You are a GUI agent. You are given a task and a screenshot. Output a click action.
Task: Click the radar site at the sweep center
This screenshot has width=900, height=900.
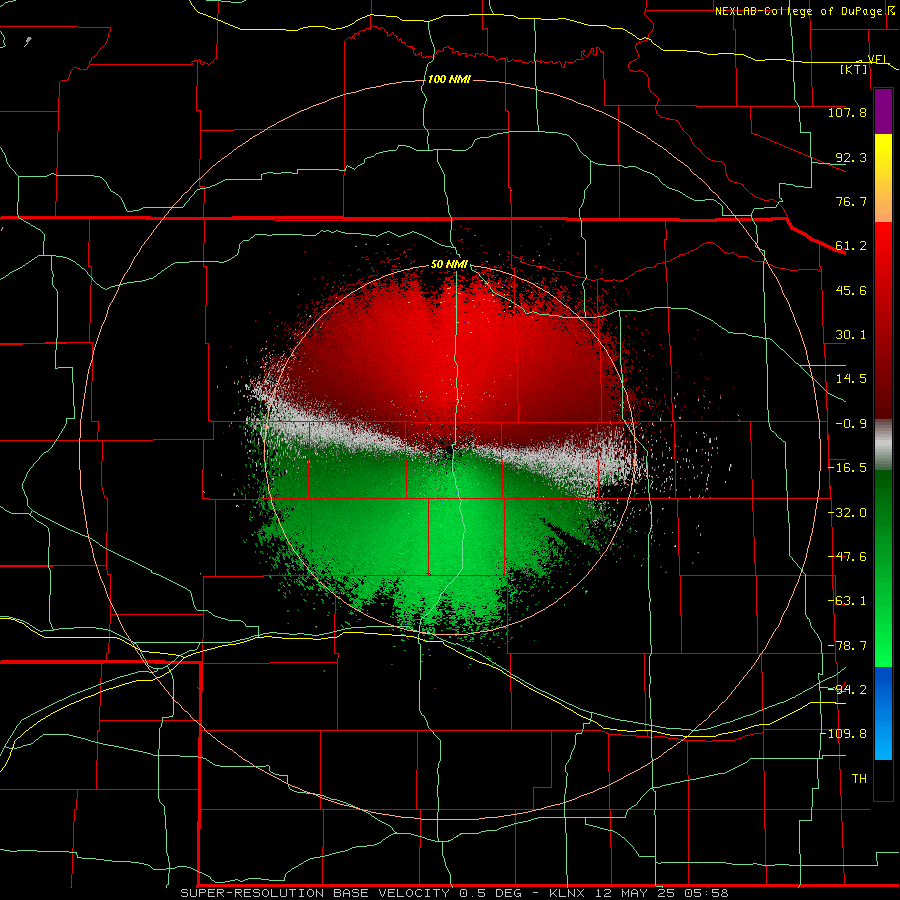coord(449,451)
